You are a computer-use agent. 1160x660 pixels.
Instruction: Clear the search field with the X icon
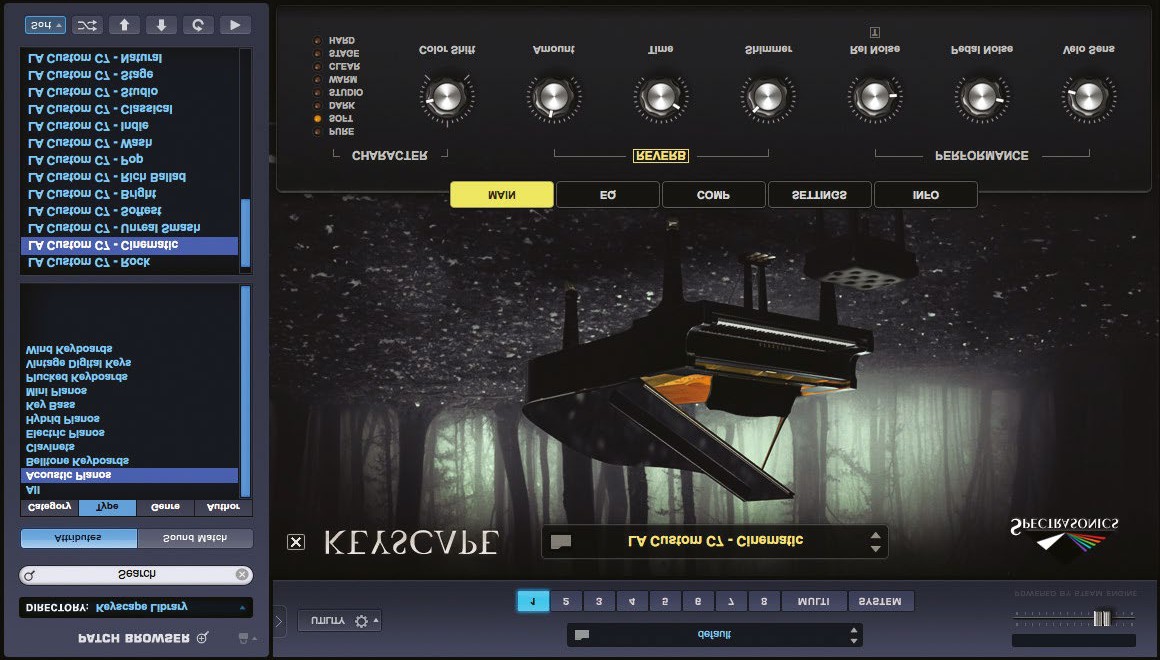point(242,574)
